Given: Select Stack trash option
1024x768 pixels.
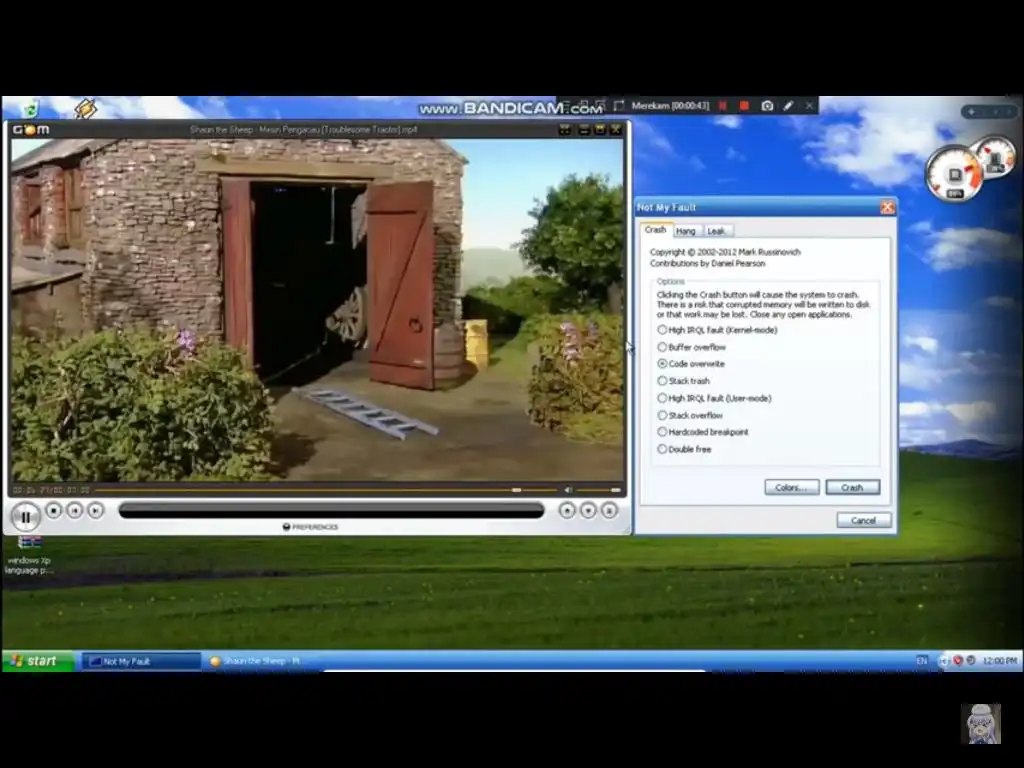Looking at the screenshot, I should 683,381.
